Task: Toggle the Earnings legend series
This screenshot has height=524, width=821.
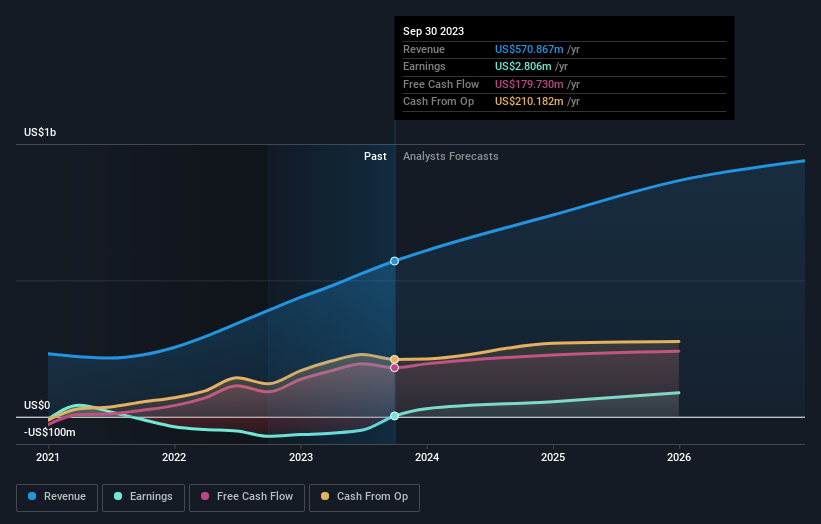Action: point(143,497)
